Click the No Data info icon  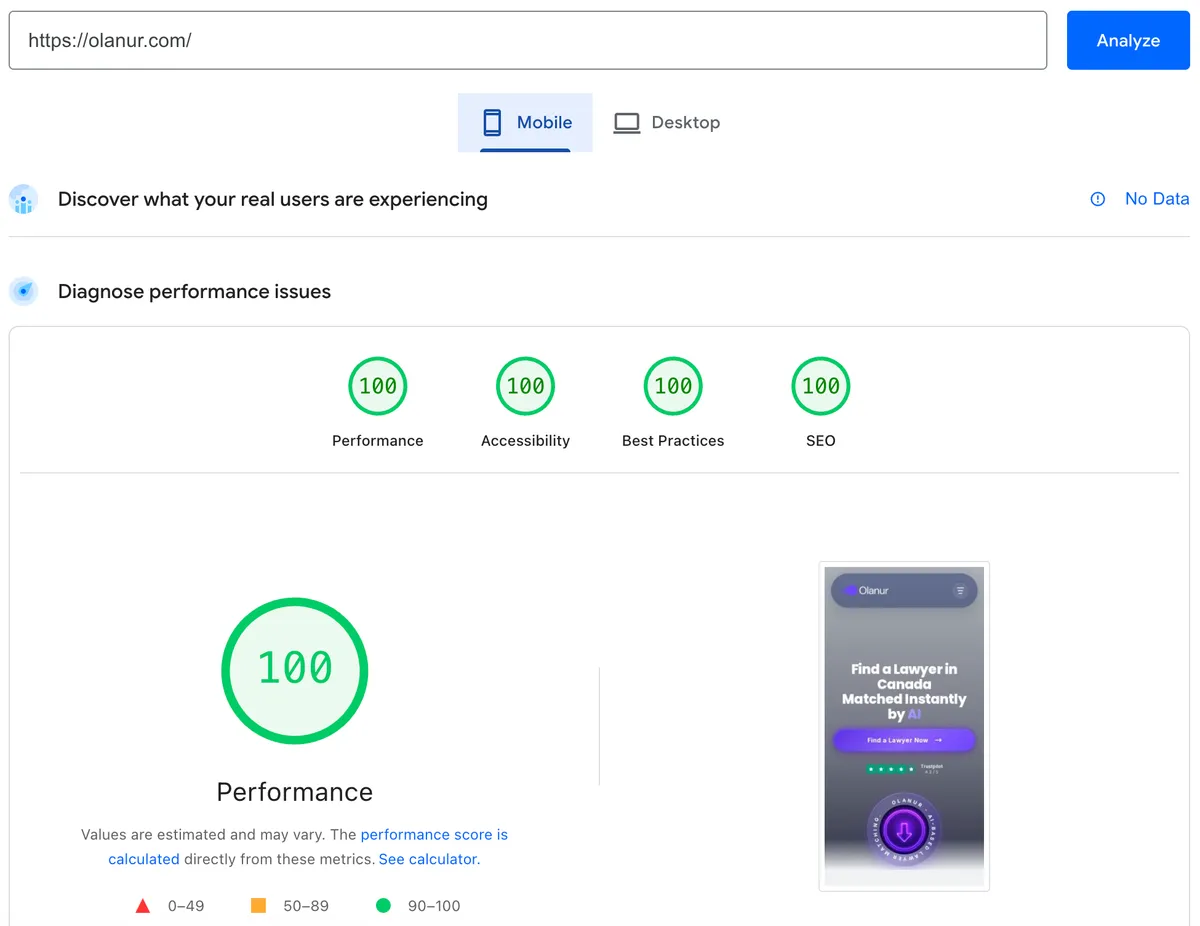pos(1098,199)
